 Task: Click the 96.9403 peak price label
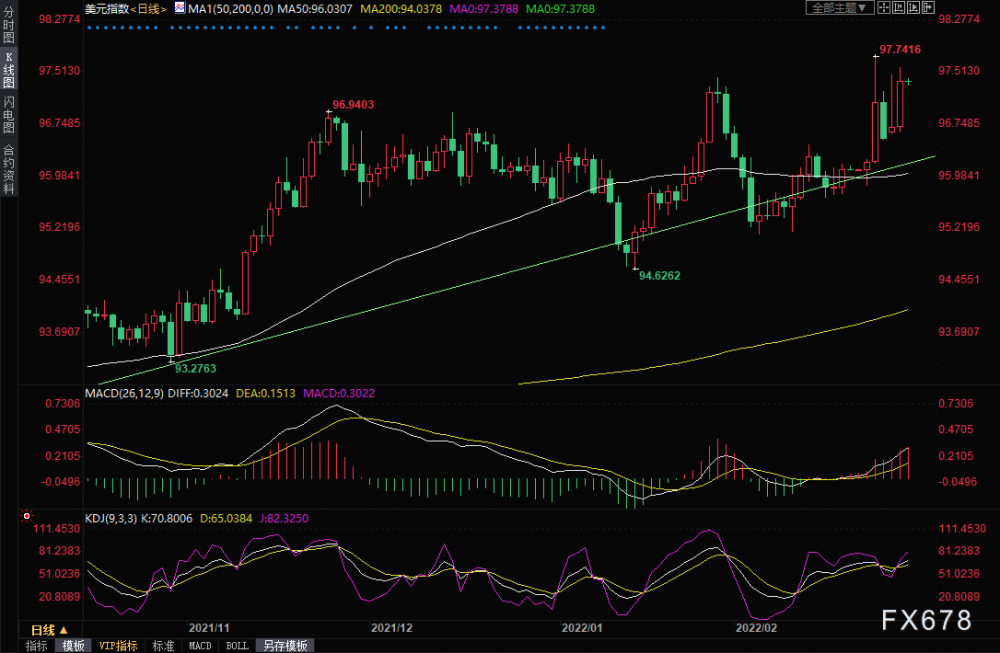353,105
